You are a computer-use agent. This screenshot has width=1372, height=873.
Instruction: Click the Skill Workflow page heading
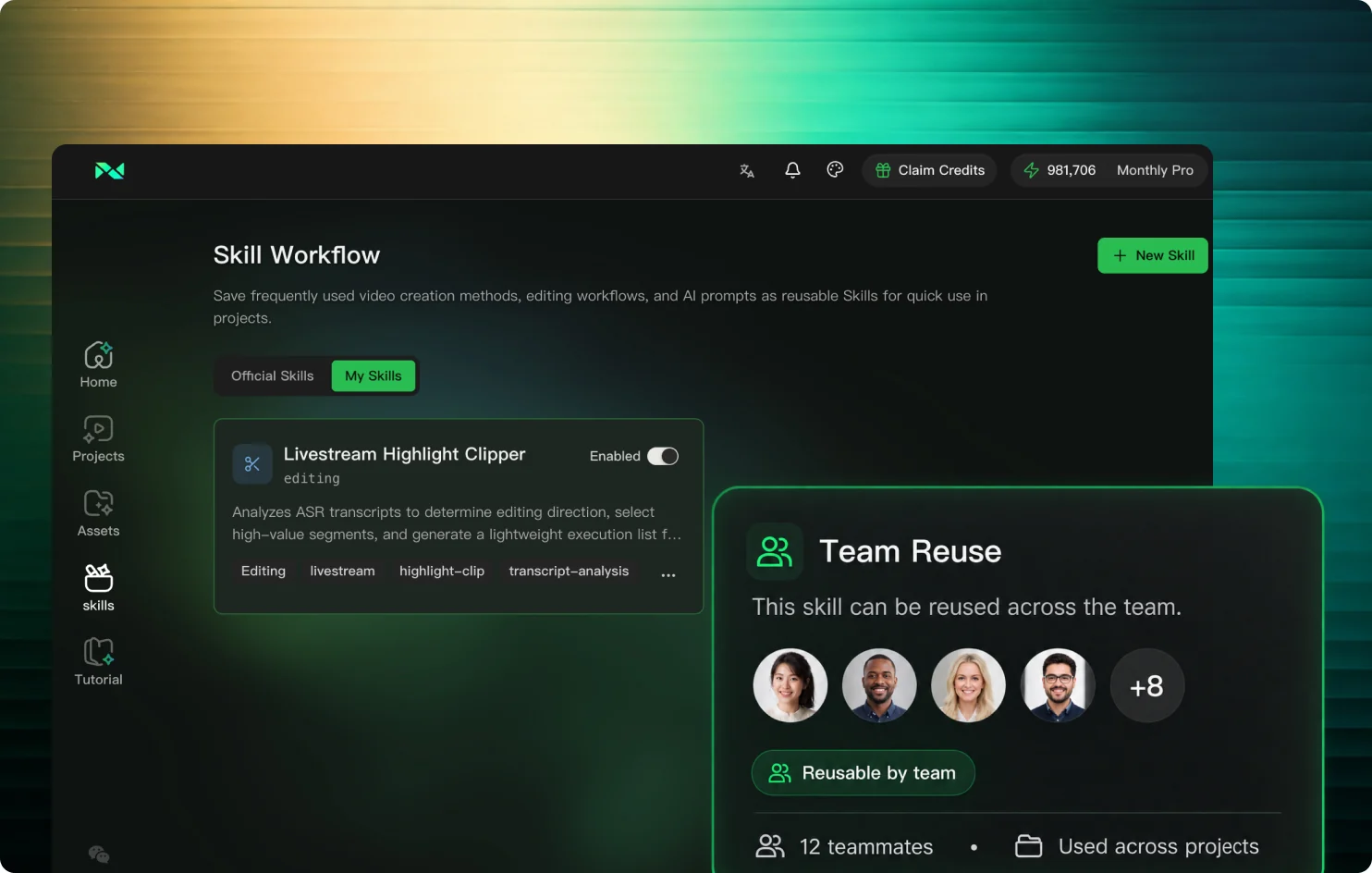pos(297,255)
